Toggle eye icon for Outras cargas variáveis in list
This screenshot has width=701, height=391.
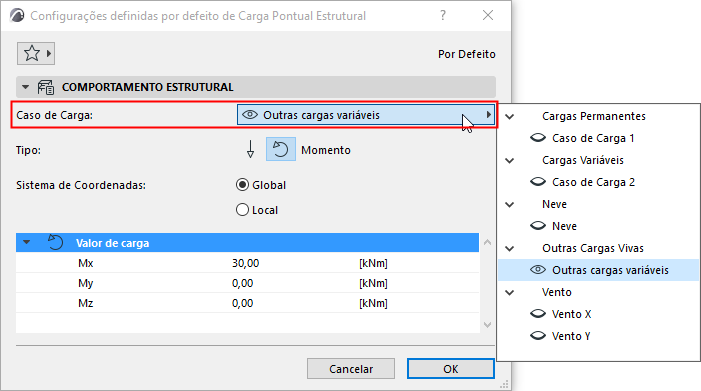(538, 270)
